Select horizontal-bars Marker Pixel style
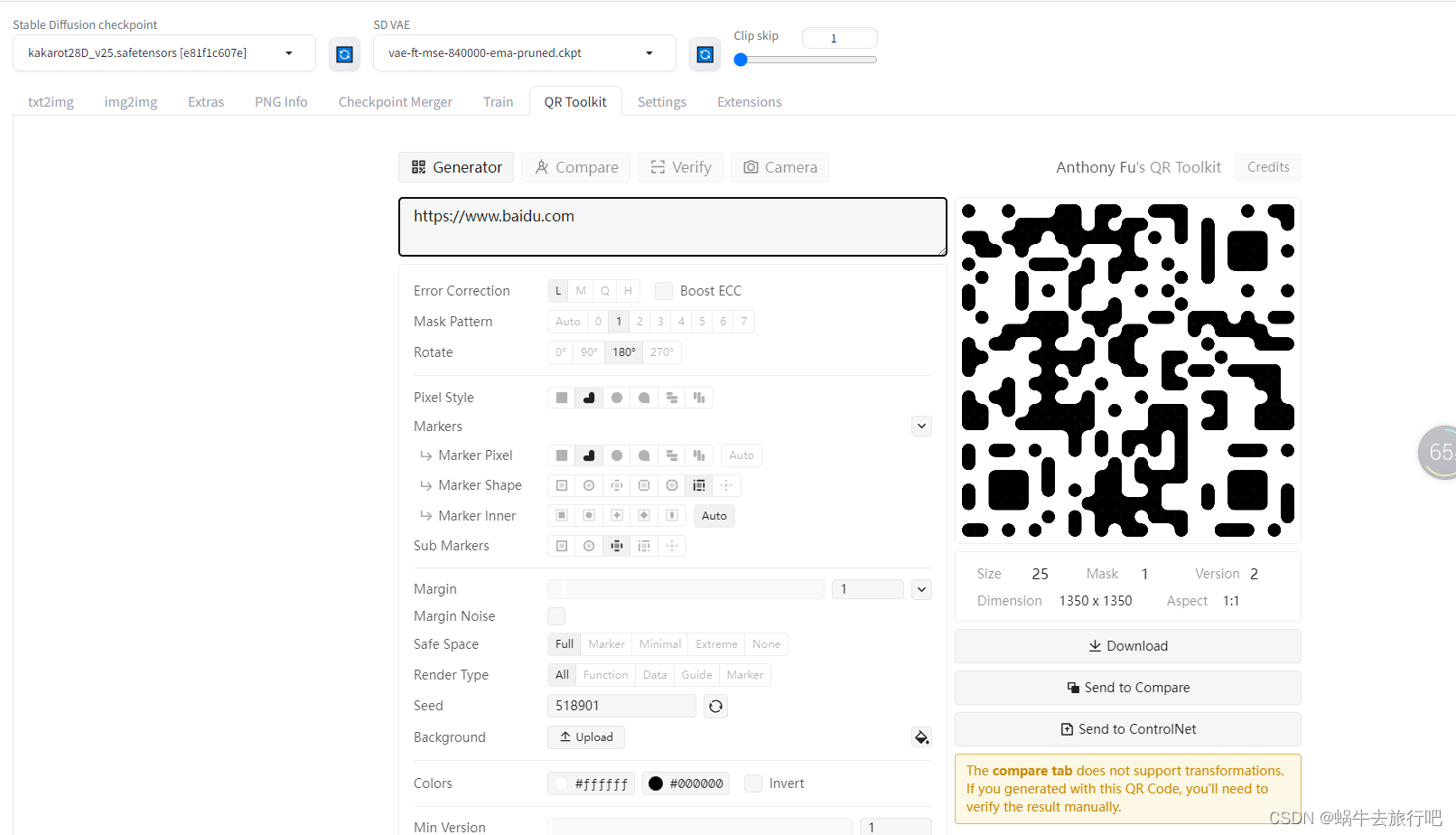The height and width of the screenshot is (835, 1456). tap(672, 455)
